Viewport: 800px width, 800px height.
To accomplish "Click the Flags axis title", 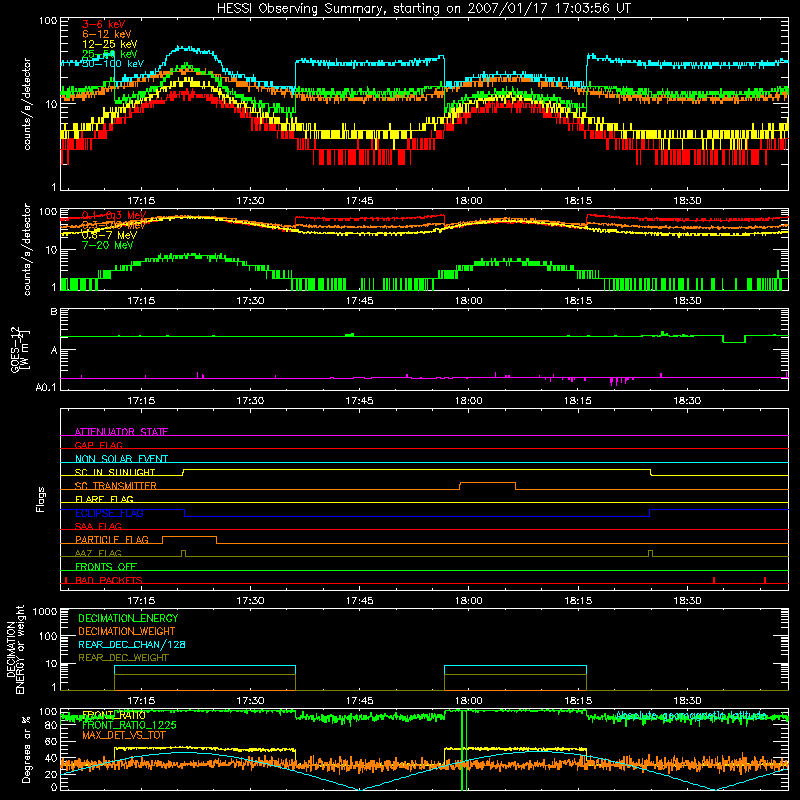I will coord(41,499).
